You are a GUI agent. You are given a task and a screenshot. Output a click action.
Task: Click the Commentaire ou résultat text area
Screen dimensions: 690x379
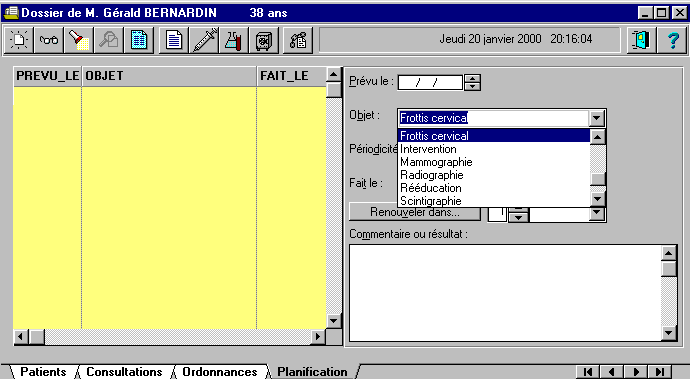pyautogui.click(x=505, y=293)
